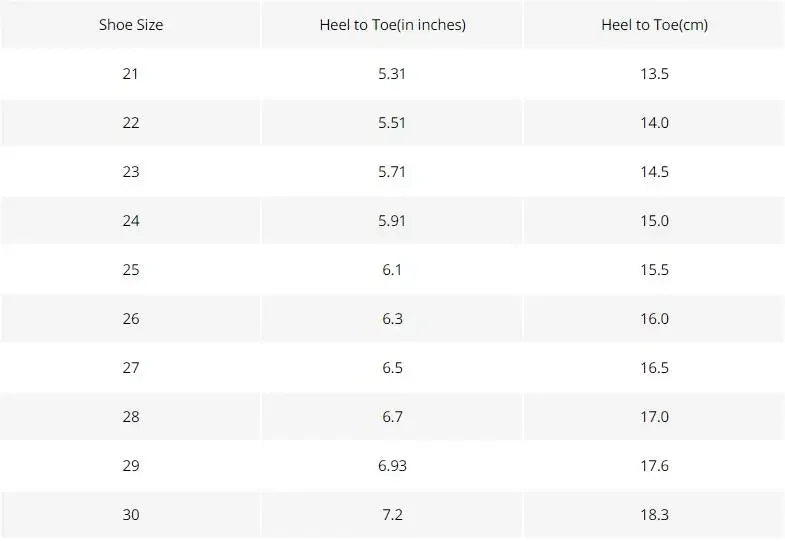Click the Heel to Toe(cm) header
This screenshot has height=541, width=785.
click(654, 25)
